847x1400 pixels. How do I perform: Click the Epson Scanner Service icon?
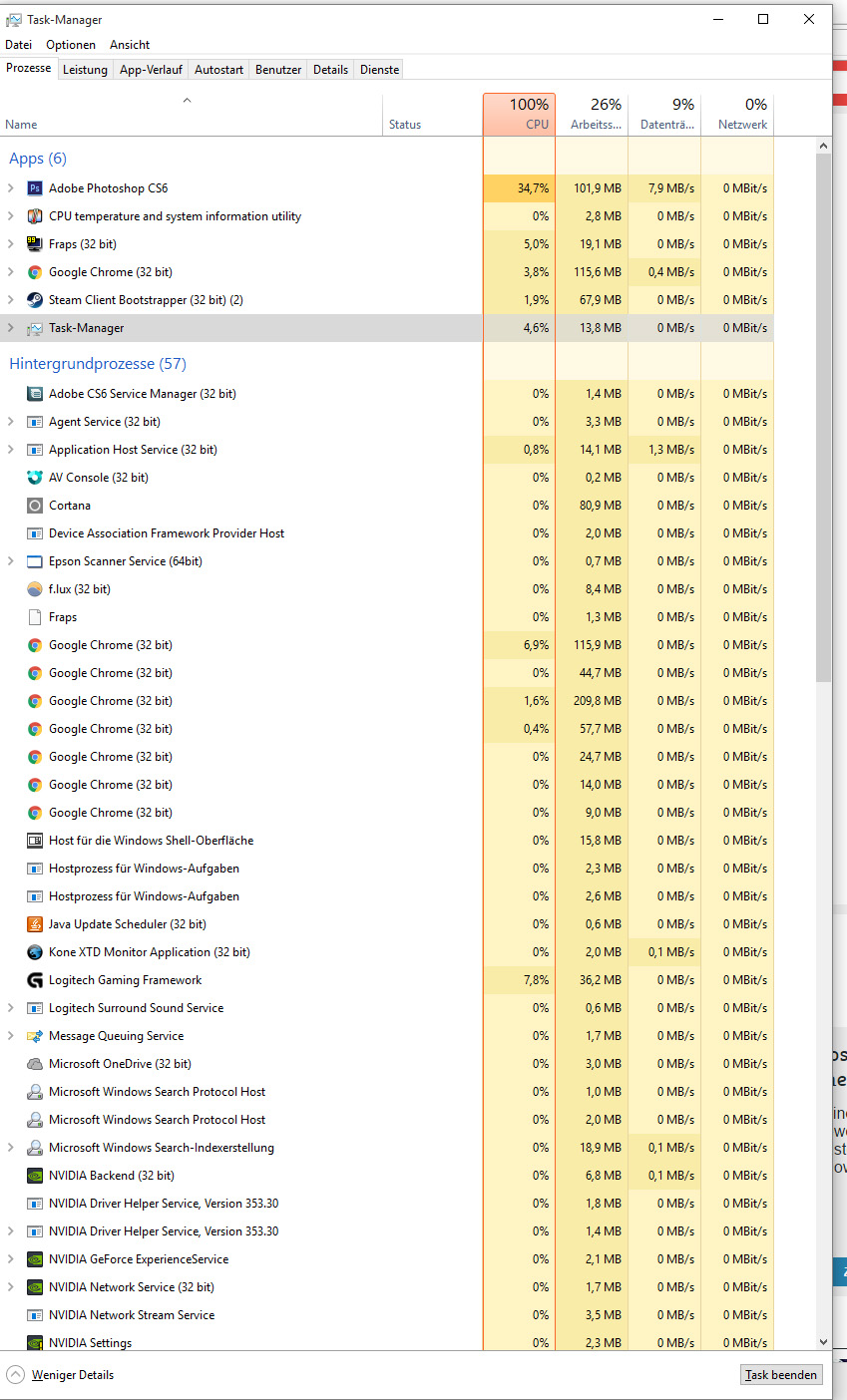(x=35, y=561)
